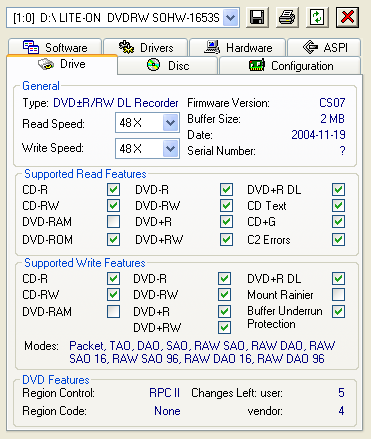371x439 pixels.
Task: Toggle DVD+RW read feature checkbox
Action: (226, 239)
